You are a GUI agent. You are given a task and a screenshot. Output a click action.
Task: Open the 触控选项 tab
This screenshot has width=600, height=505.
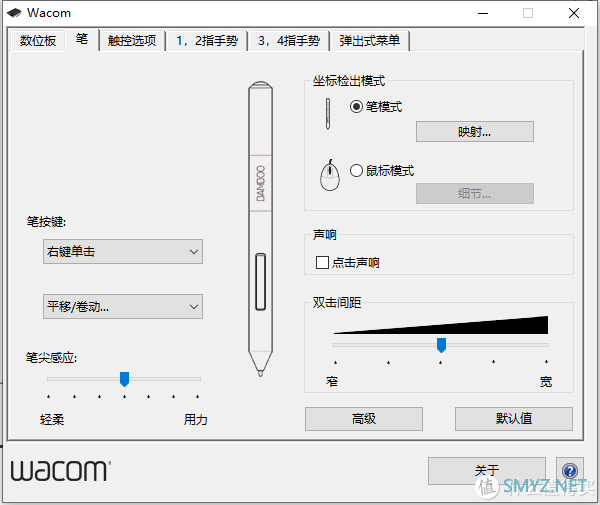point(132,41)
